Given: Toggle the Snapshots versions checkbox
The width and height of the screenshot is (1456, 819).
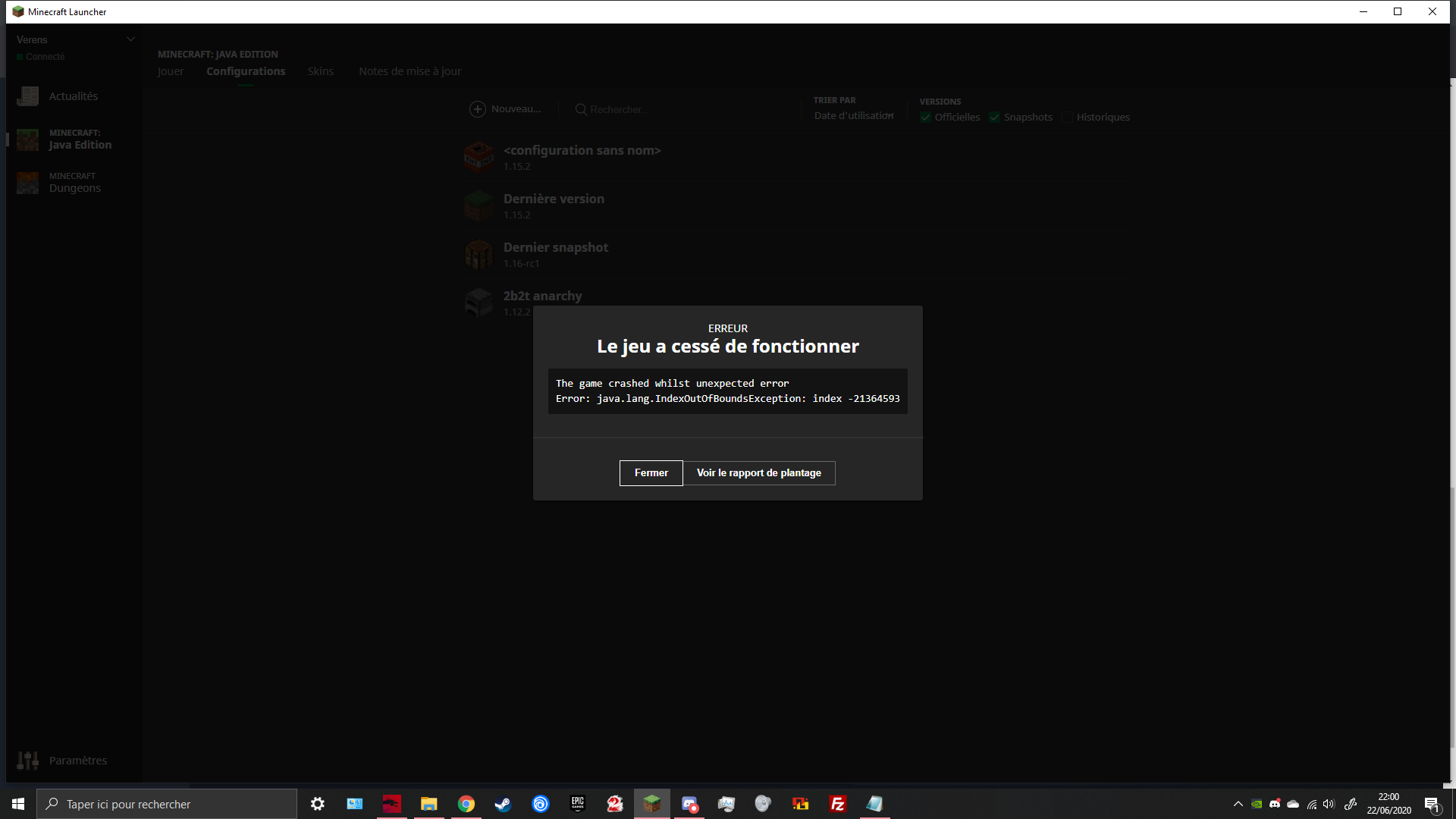Looking at the screenshot, I should point(994,117).
